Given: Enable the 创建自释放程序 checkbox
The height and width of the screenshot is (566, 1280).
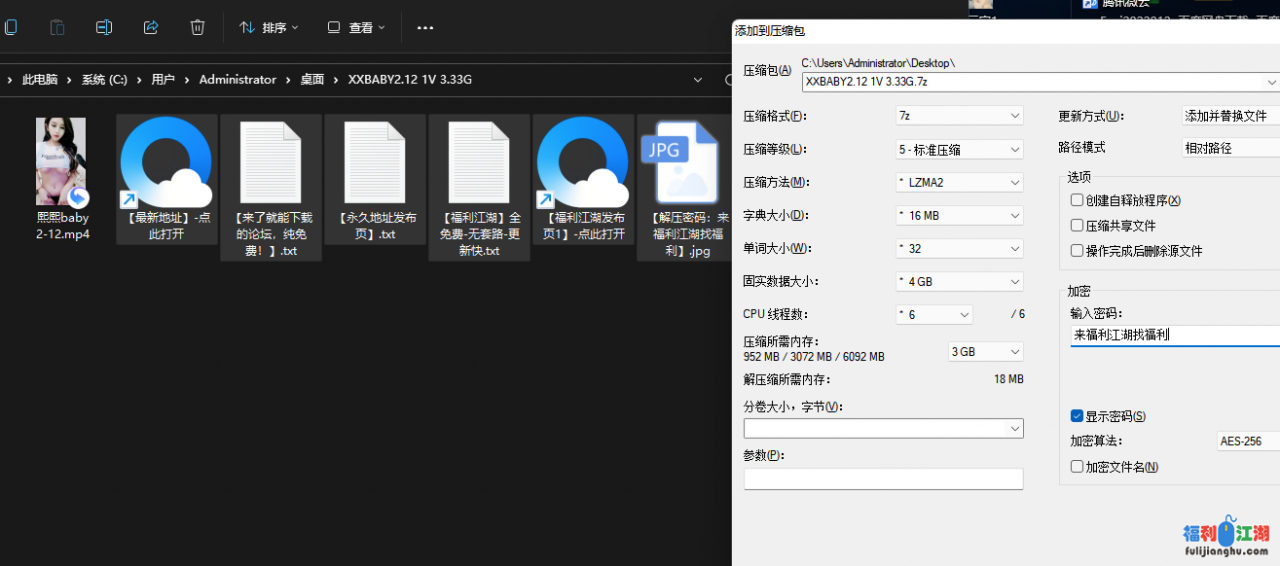Looking at the screenshot, I should [x=1077, y=201].
